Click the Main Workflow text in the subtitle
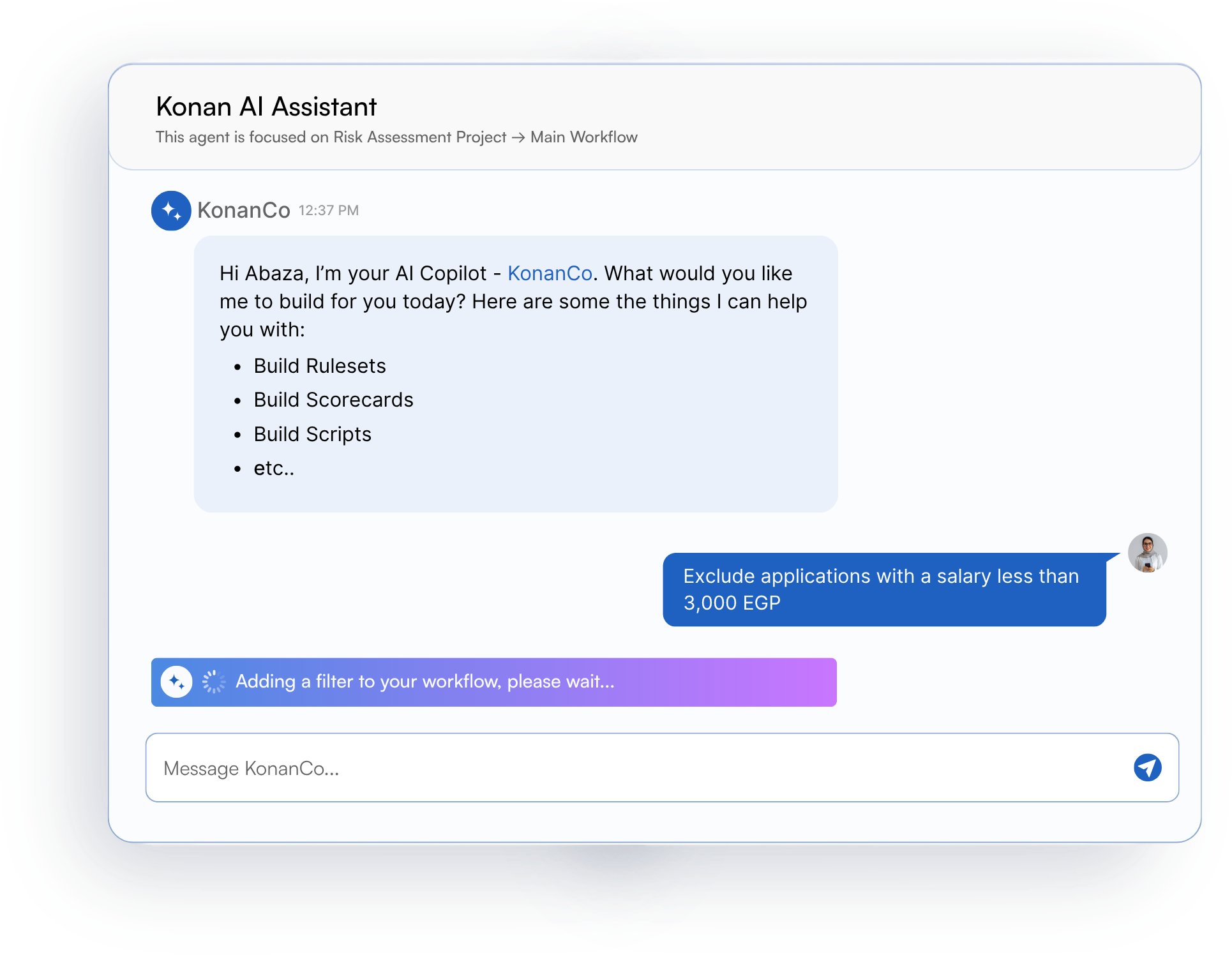 click(x=583, y=137)
